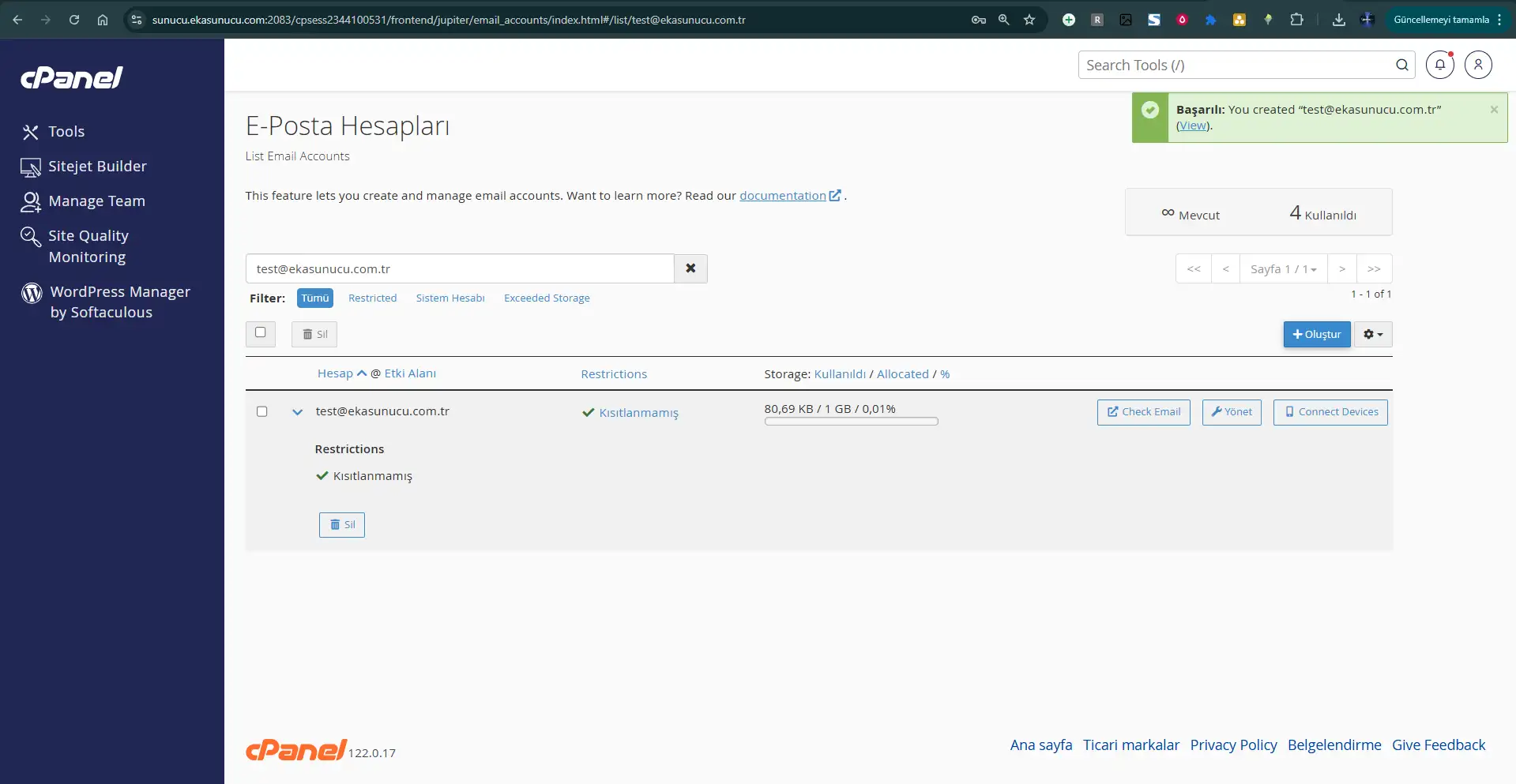Screen dimensions: 1516x784
Task: Click the Oluştur create button
Action: pyautogui.click(x=1317, y=334)
